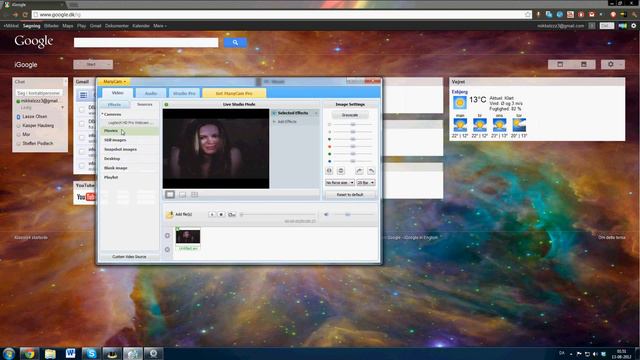The height and width of the screenshot is (360, 640).
Task: Click the movie loop button
Action: (x=231, y=214)
